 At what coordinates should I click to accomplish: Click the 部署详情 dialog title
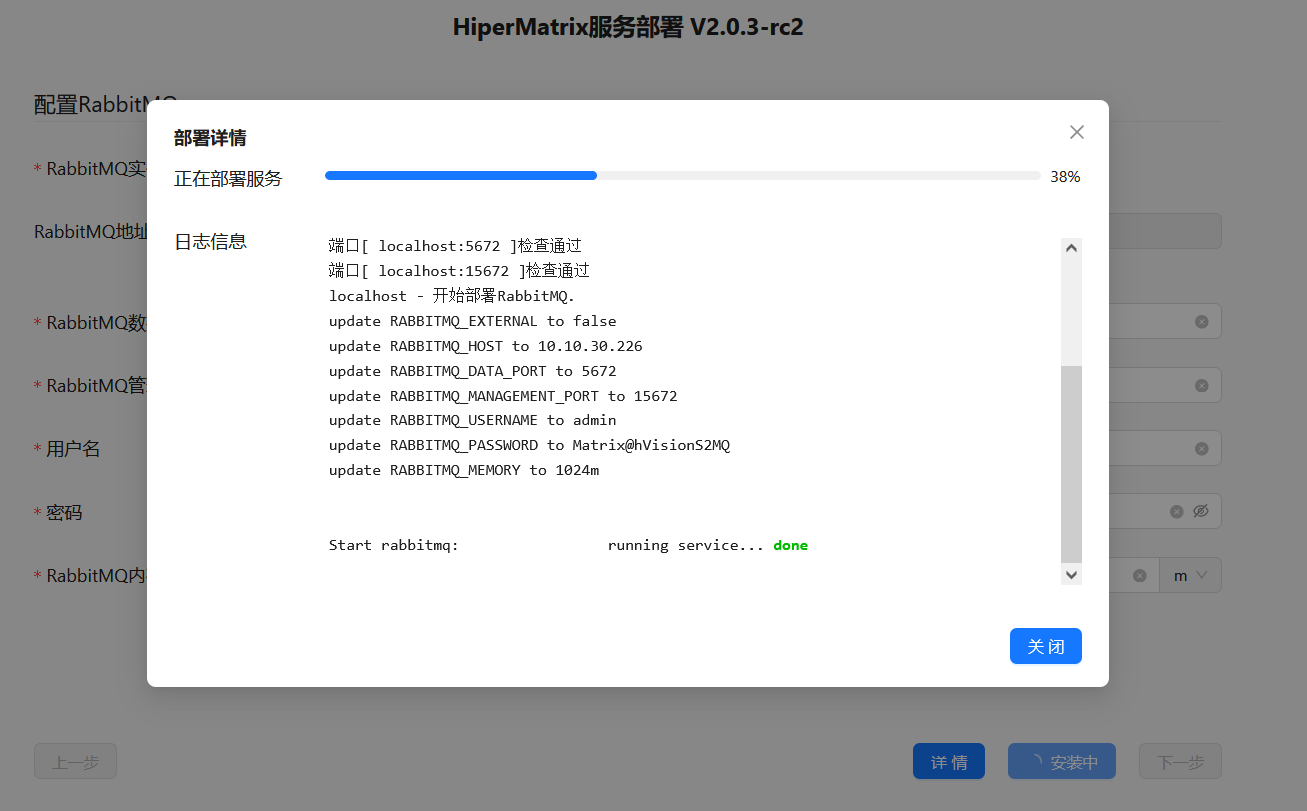pos(210,138)
